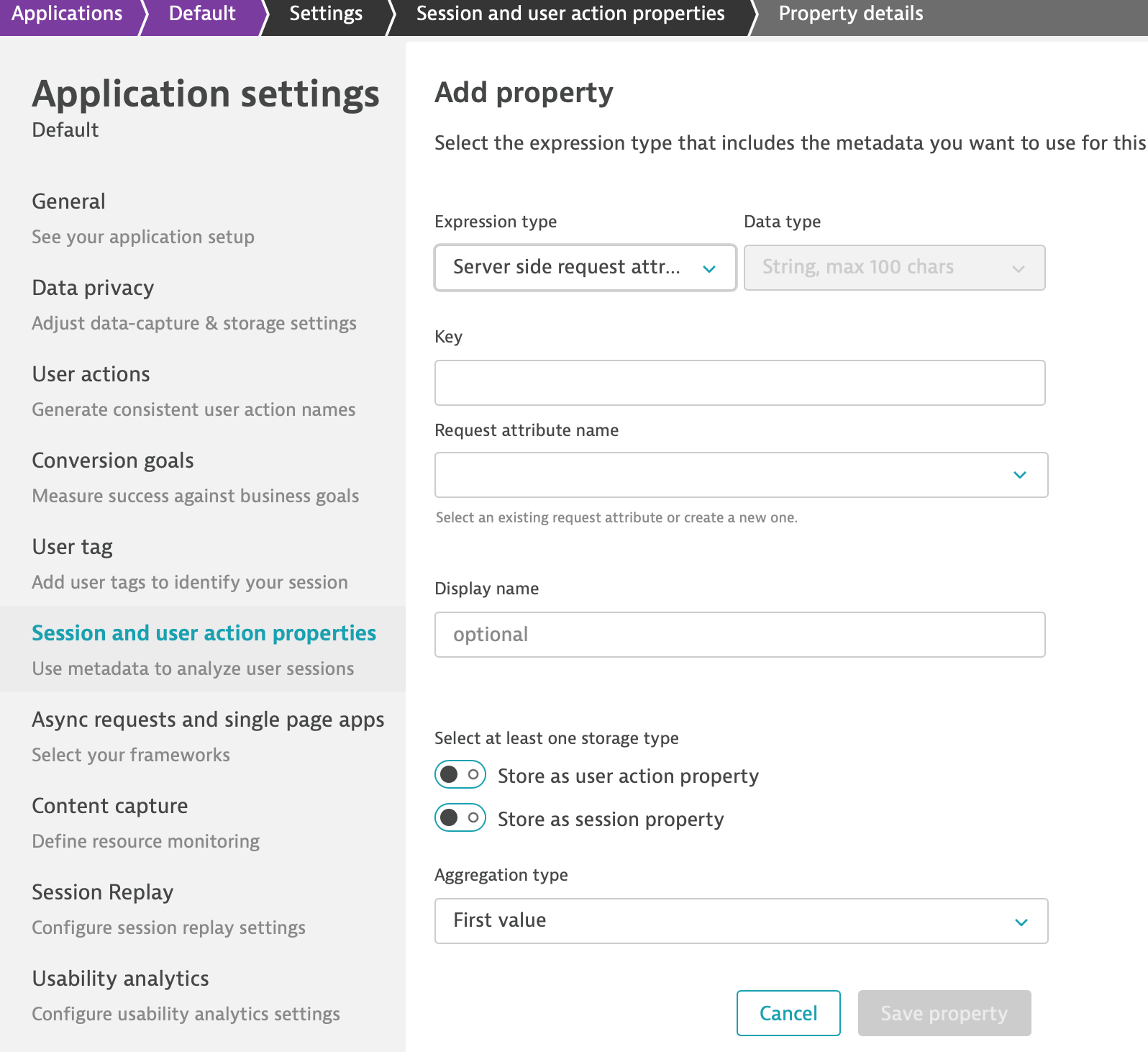Select the Default breadcrumb item

coord(202,14)
